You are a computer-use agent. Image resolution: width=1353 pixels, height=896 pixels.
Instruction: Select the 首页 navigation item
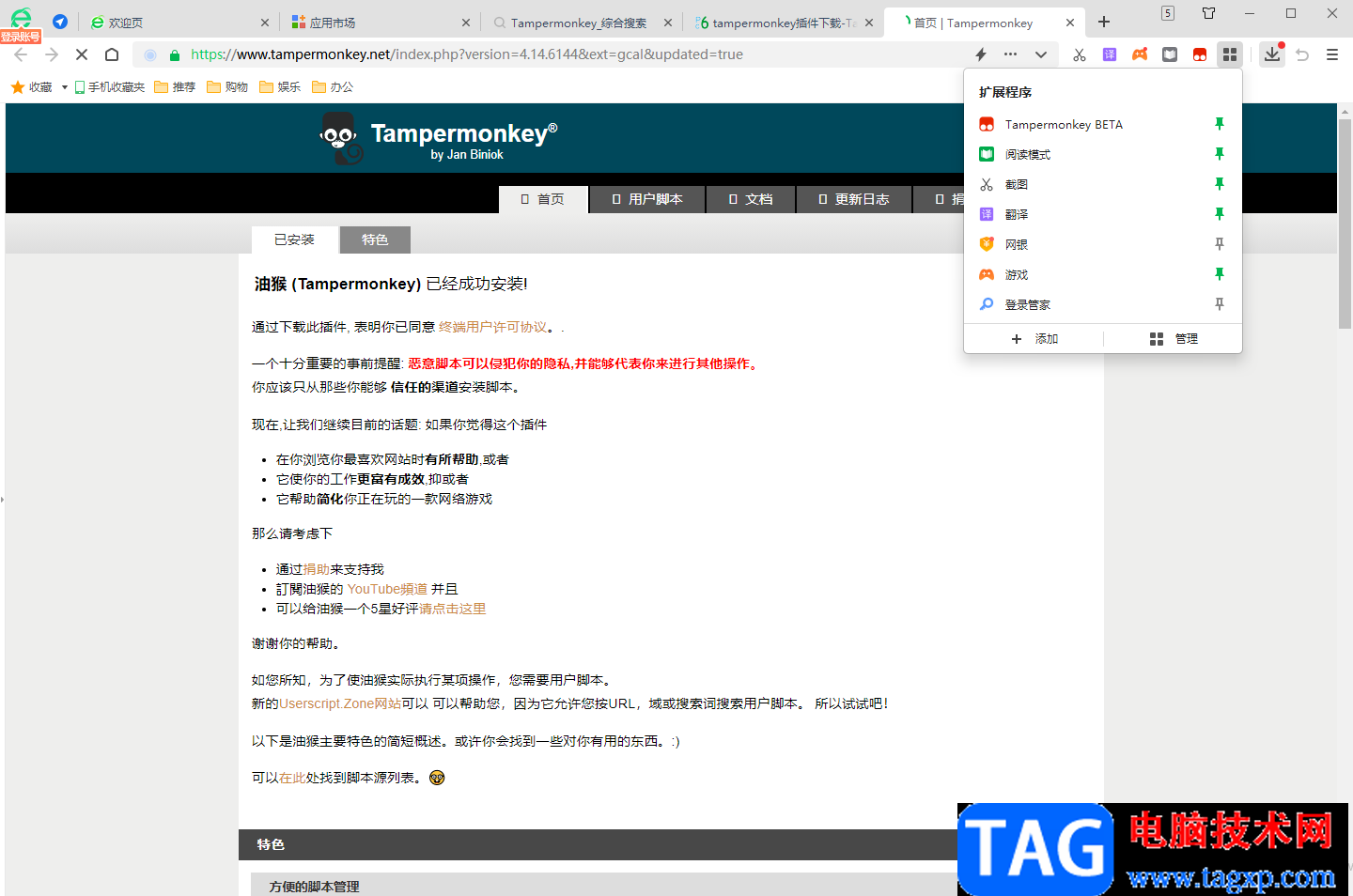543,199
